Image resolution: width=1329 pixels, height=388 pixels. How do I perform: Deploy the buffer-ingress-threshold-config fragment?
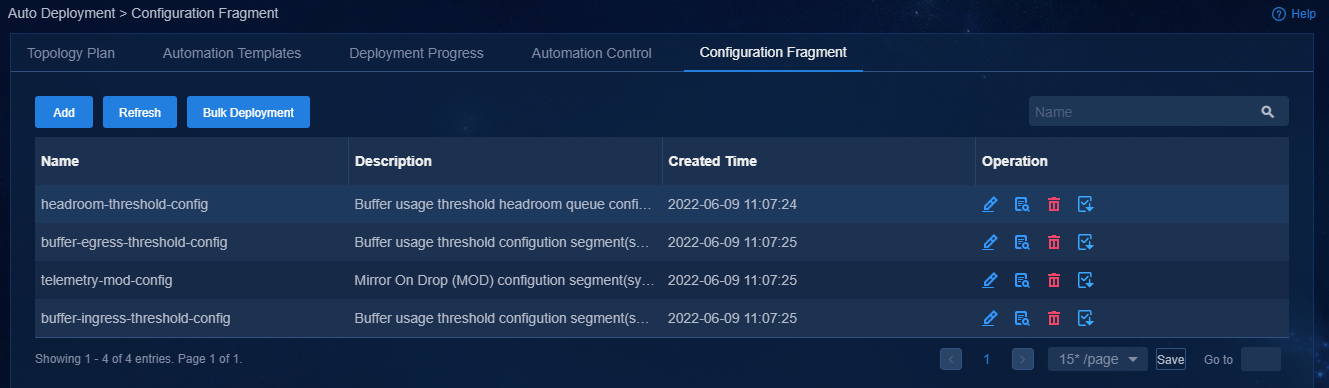pyautogui.click(x=1086, y=318)
